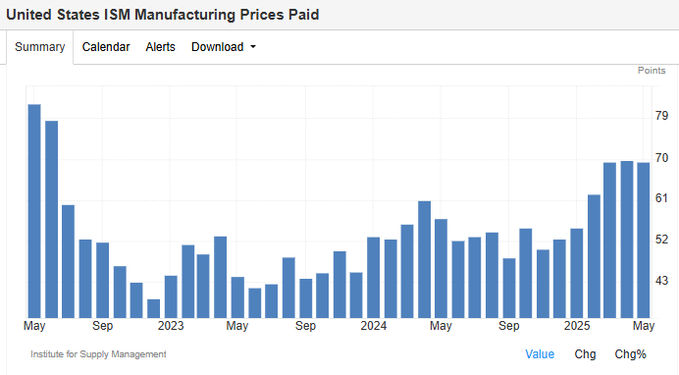
Task: Select the Value chart mode
Action: click(x=540, y=354)
